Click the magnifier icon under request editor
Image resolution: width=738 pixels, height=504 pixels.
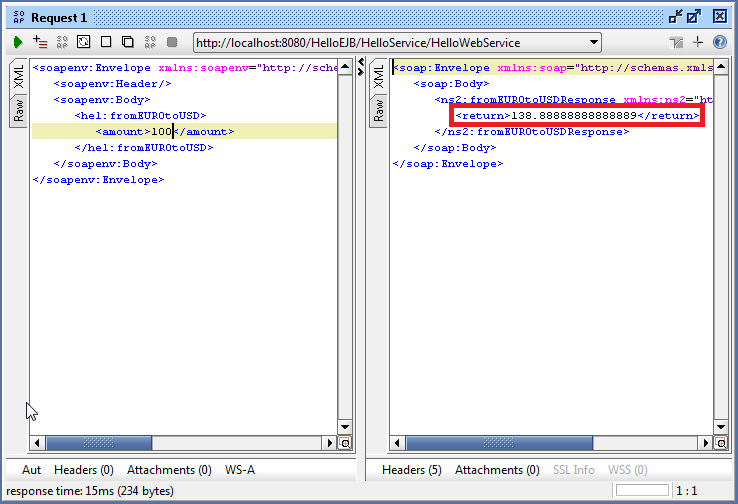point(345,443)
